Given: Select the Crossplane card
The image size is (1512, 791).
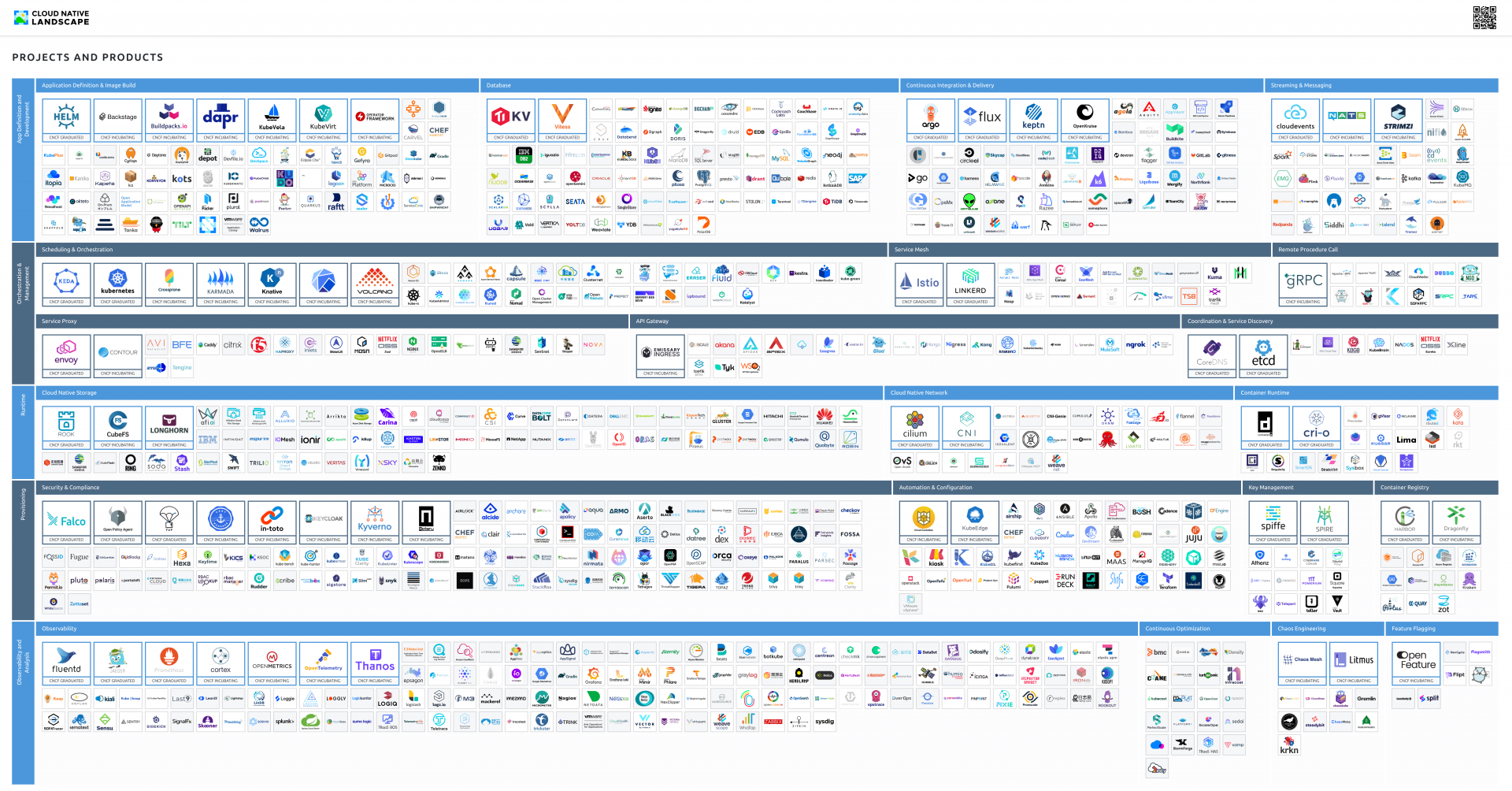Looking at the screenshot, I should click(x=169, y=284).
